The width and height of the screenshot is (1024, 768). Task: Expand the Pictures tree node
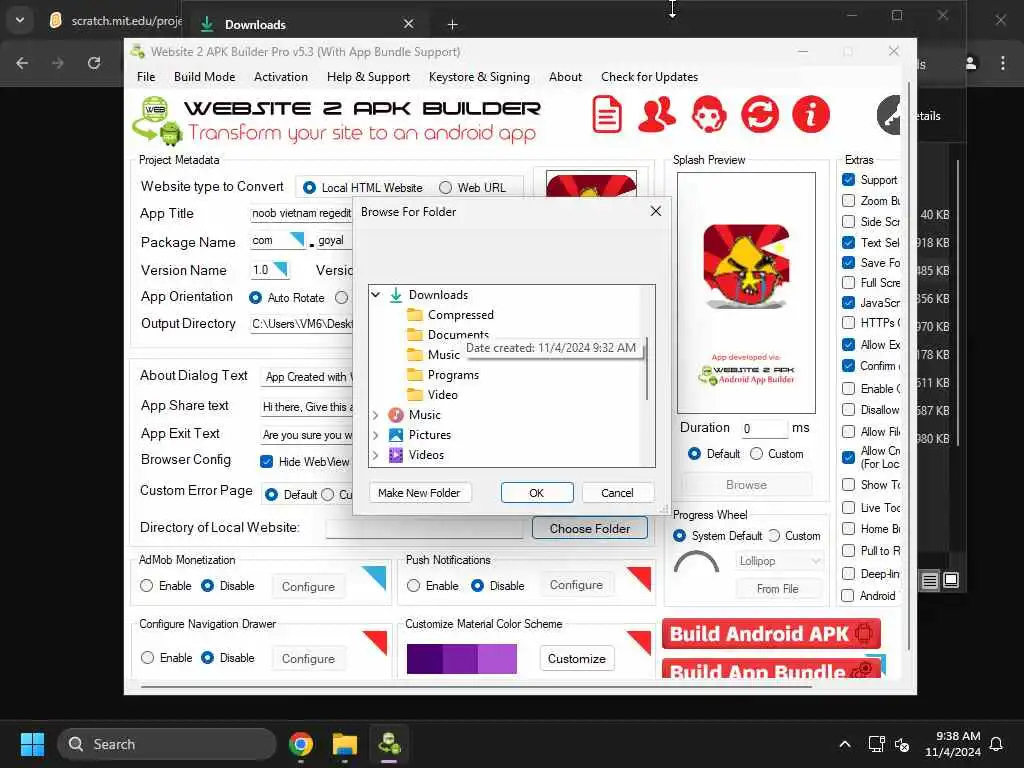(376, 435)
